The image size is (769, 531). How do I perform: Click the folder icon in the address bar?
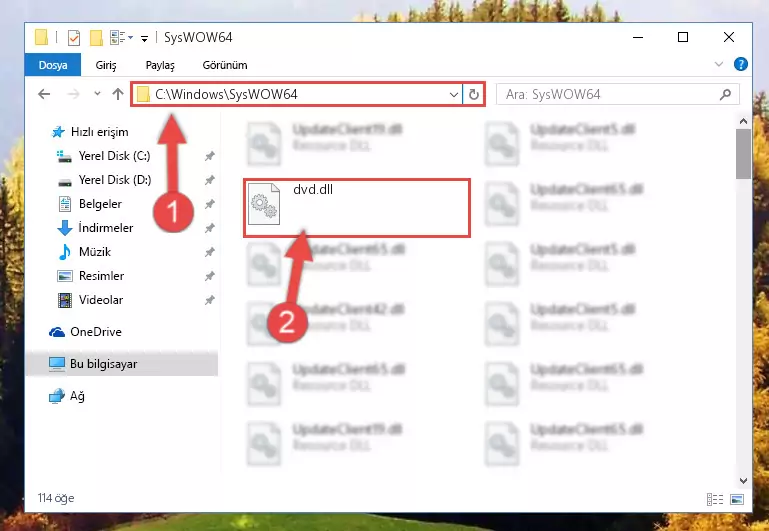tap(143, 94)
